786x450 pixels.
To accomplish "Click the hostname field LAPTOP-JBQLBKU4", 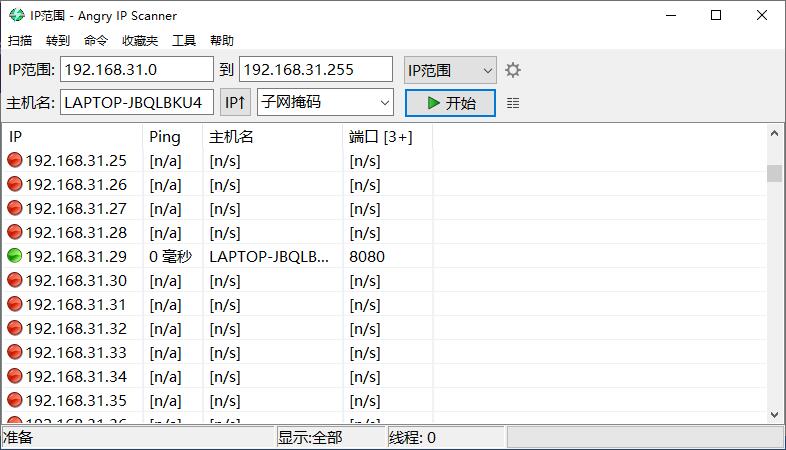I will point(137,102).
